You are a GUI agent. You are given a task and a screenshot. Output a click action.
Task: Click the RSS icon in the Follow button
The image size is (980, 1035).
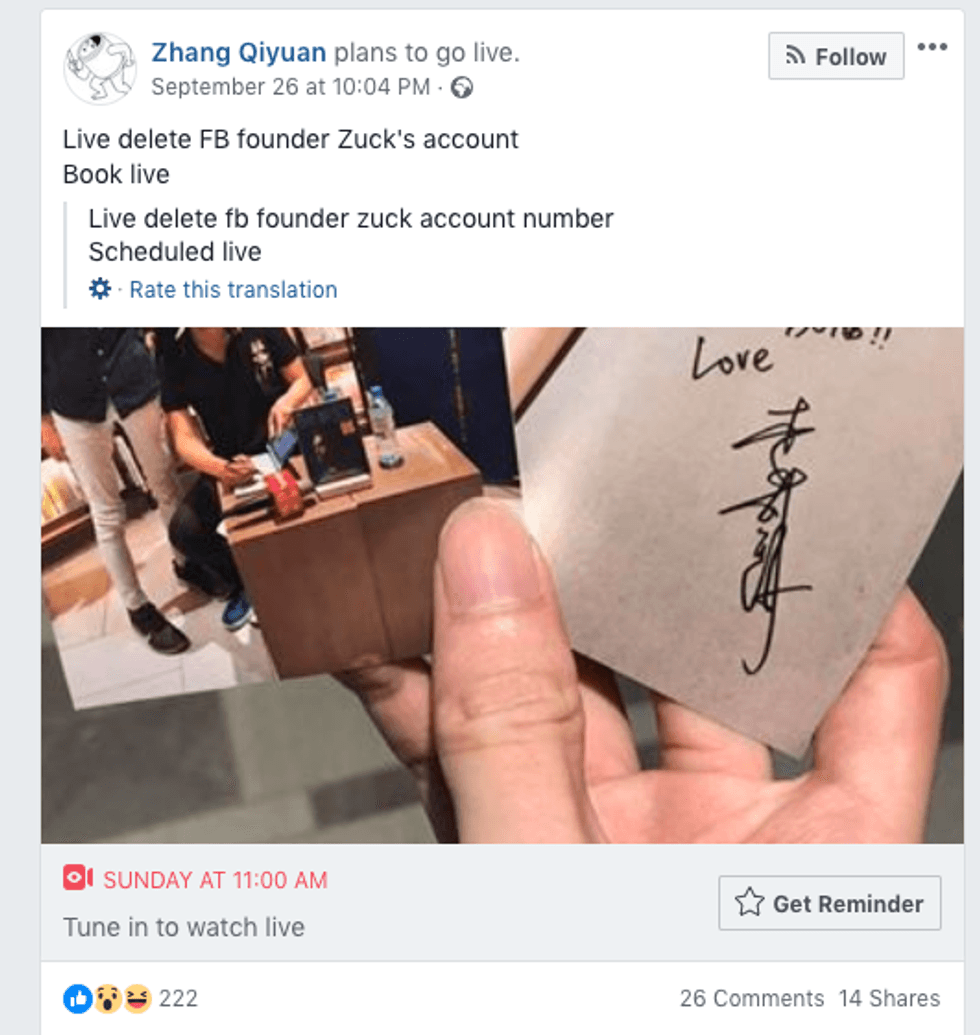(795, 55)
